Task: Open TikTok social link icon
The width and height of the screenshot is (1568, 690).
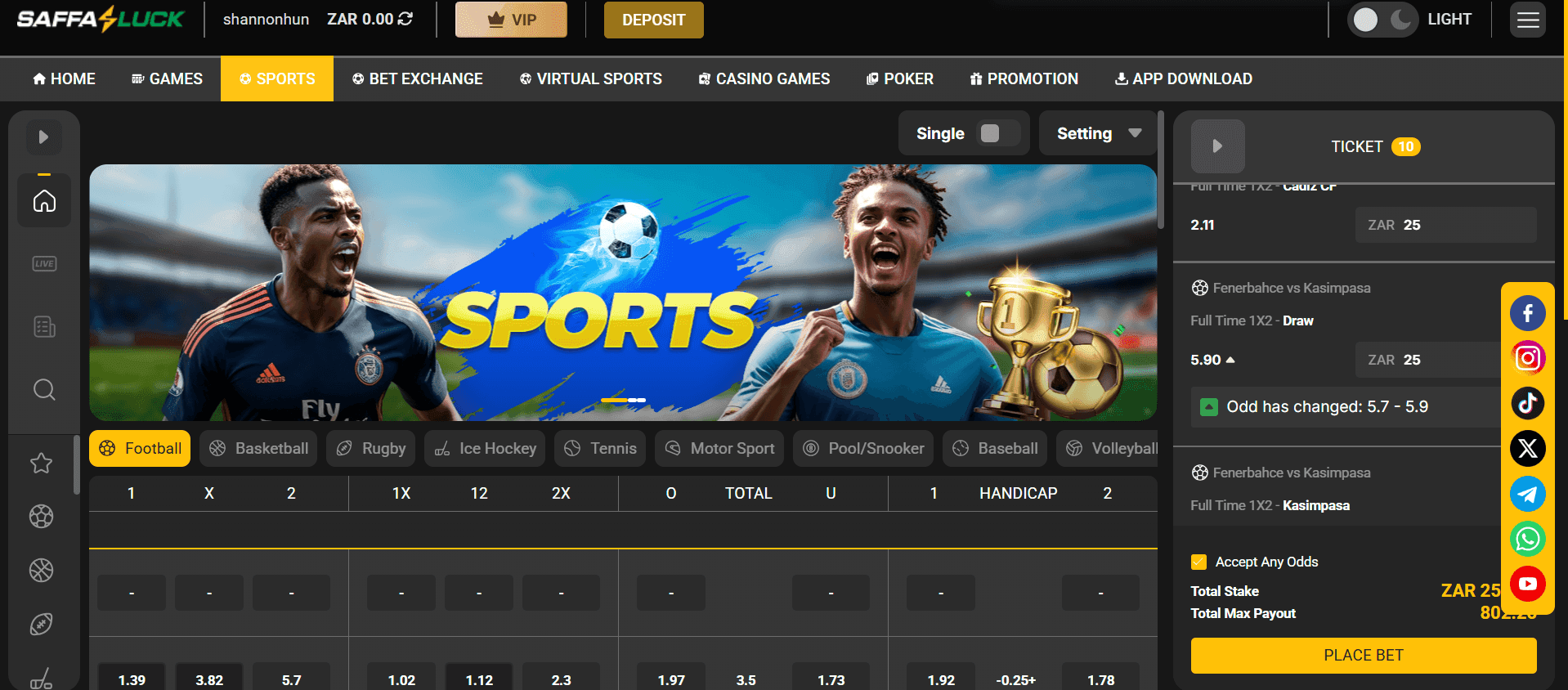Action: tap(1527, 403)
